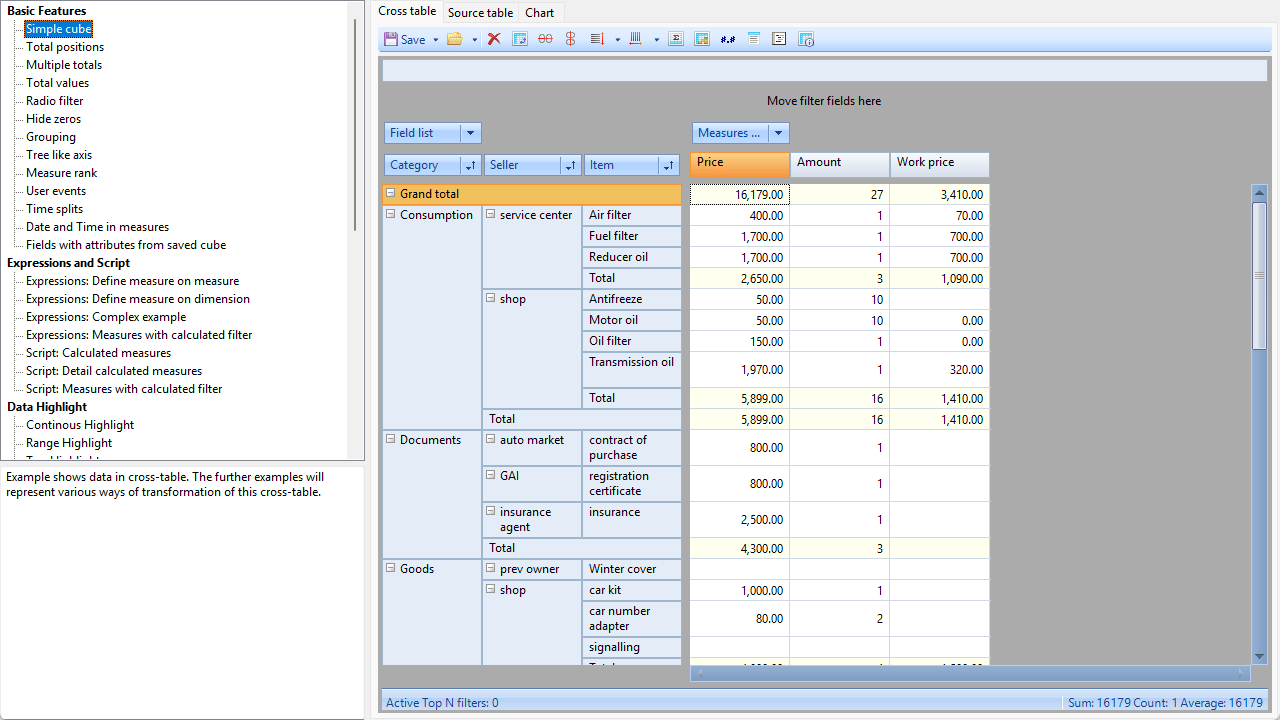The height and width of the screenshot is (720, 1280).
Task: Click the sigma totals toolbar icon
Action: (675, 39)
